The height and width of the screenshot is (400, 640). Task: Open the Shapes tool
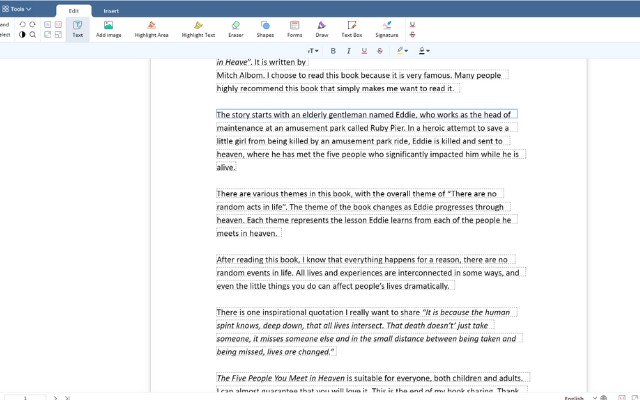pos(265,29)
